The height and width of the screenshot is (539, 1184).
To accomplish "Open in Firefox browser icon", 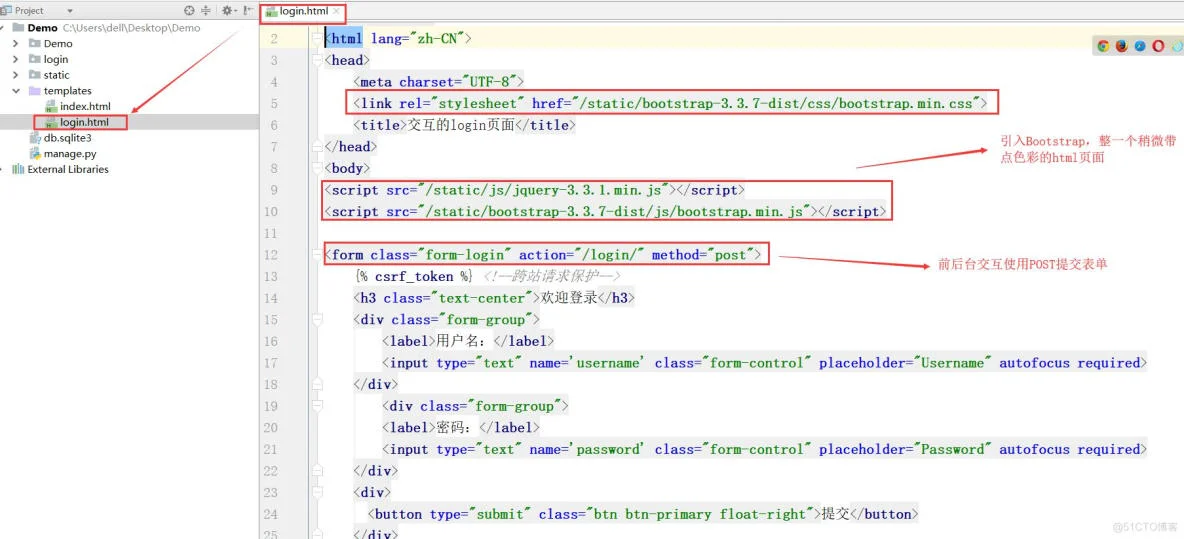I will [x=1121, y=46].
